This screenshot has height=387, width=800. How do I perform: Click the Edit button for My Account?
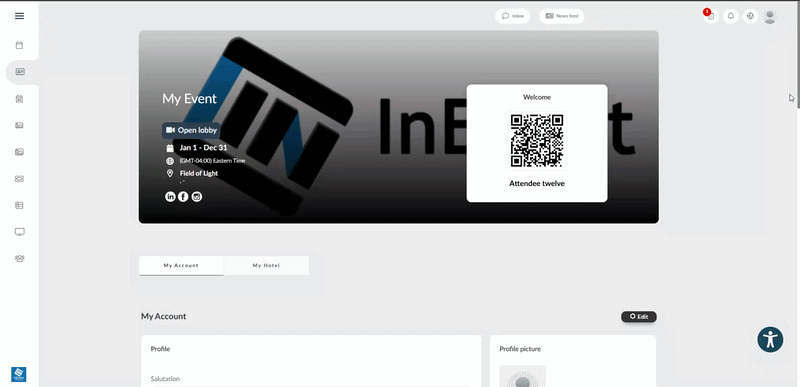(x=639, y=317)
